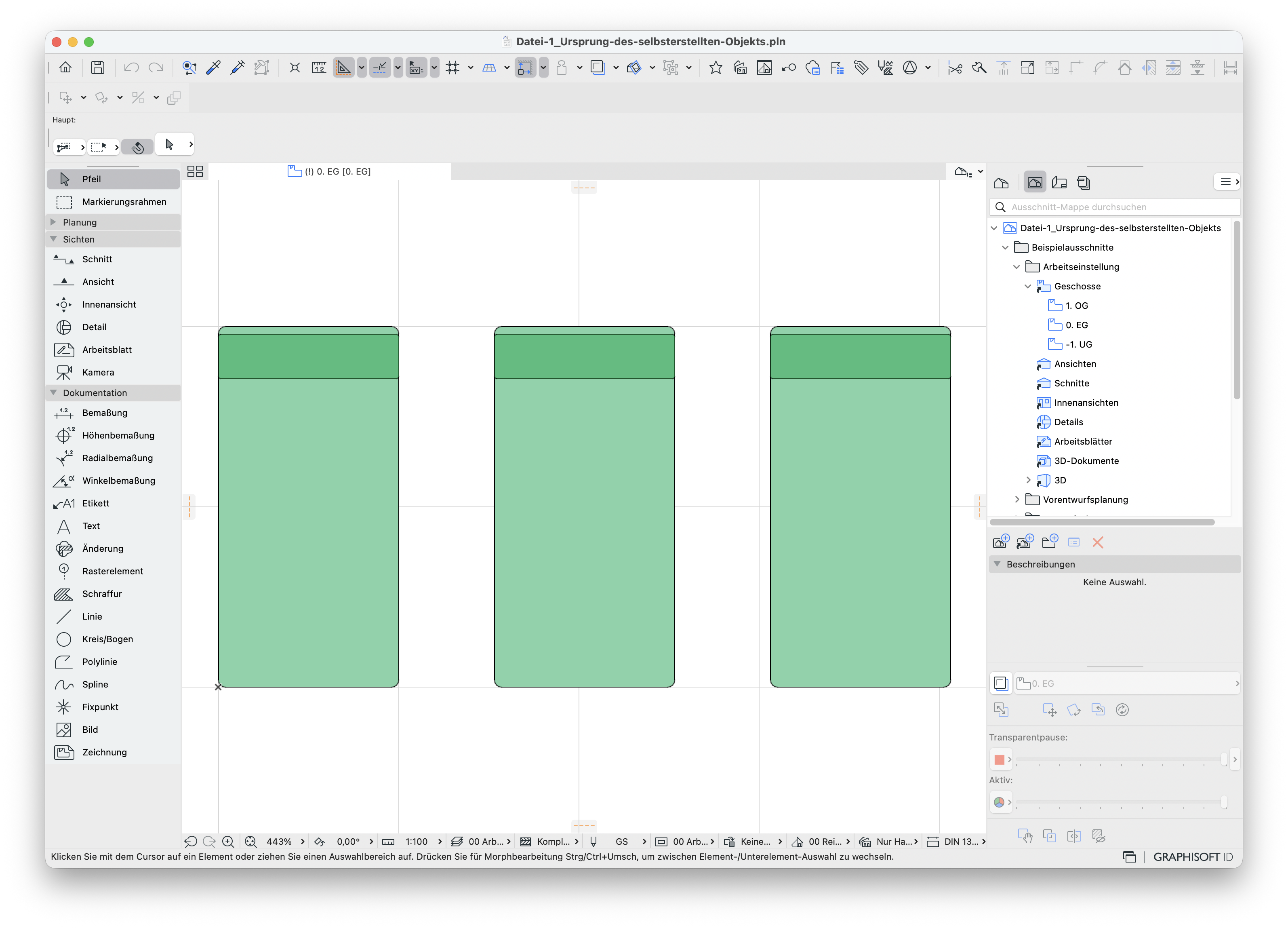This screenshot has height=928, width=1288.
Task: Choose the Fixpunkt hotspot tool
Action: tap(113, 707)
